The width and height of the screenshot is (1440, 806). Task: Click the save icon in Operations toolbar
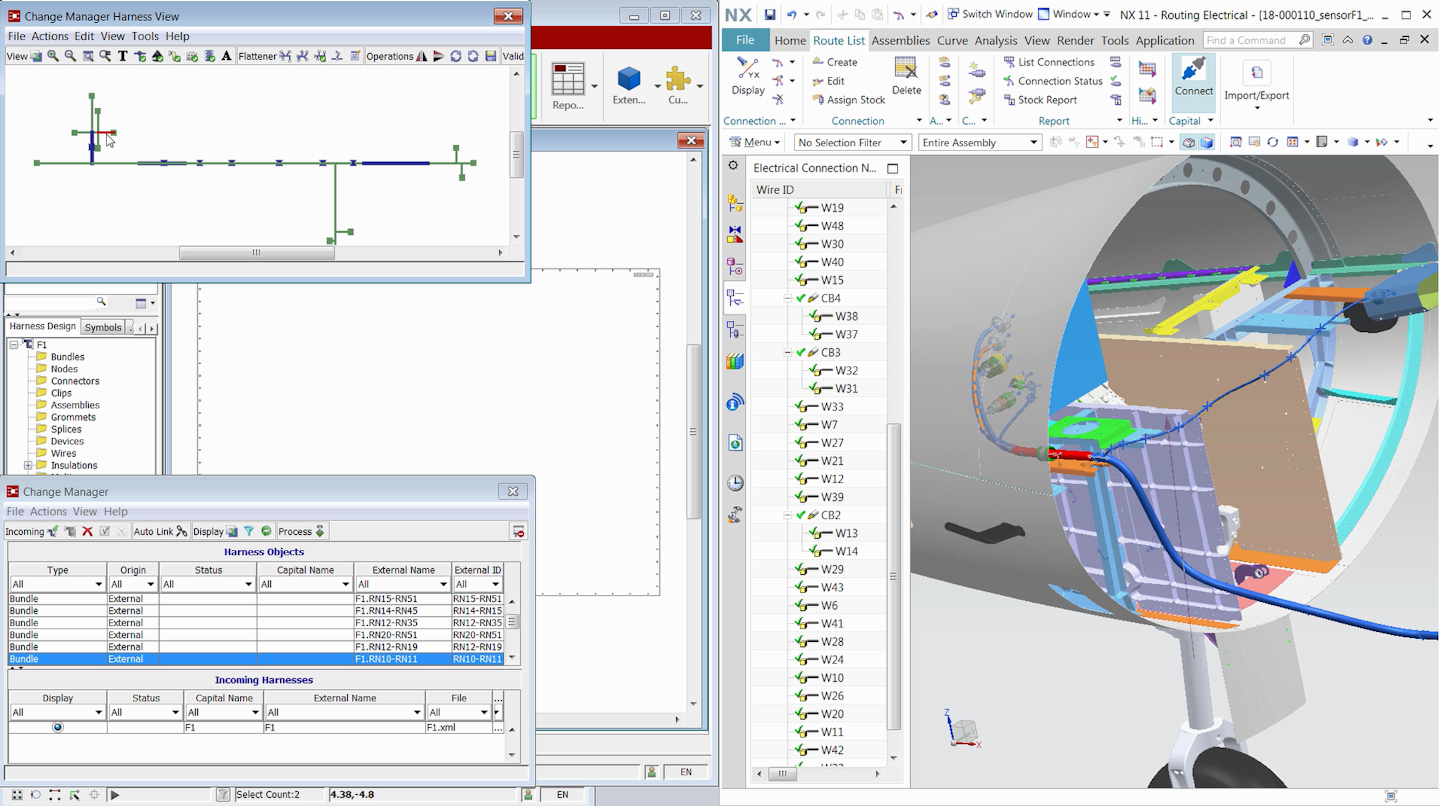tap(490, 56)
